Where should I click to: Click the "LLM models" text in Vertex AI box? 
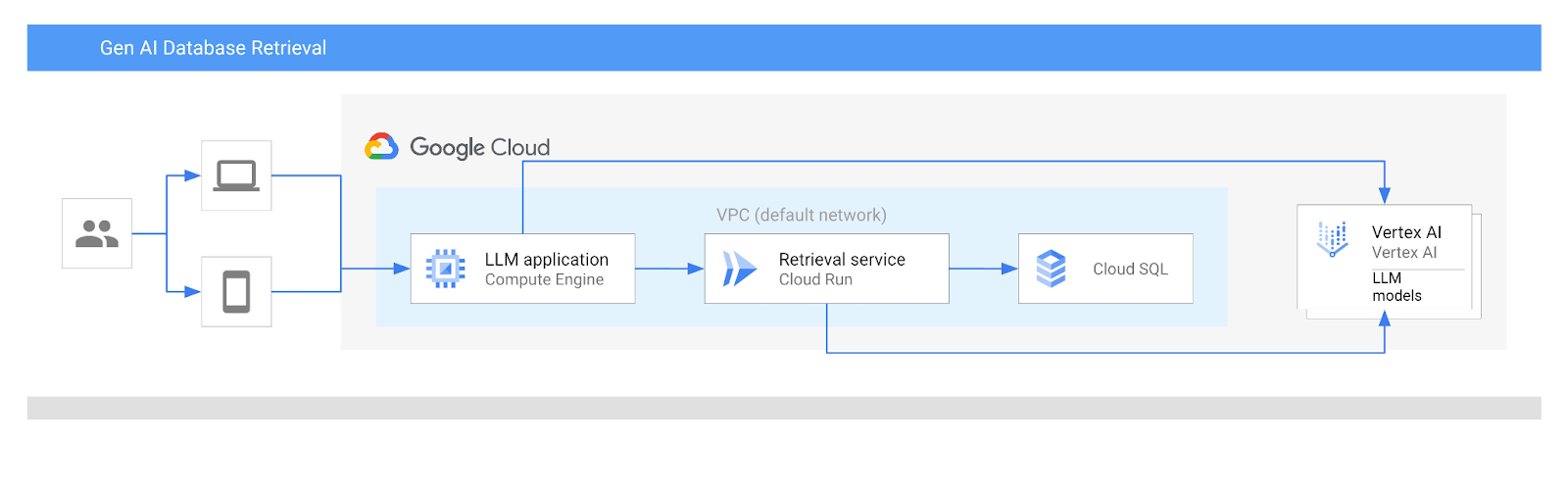click(1396, 287)
